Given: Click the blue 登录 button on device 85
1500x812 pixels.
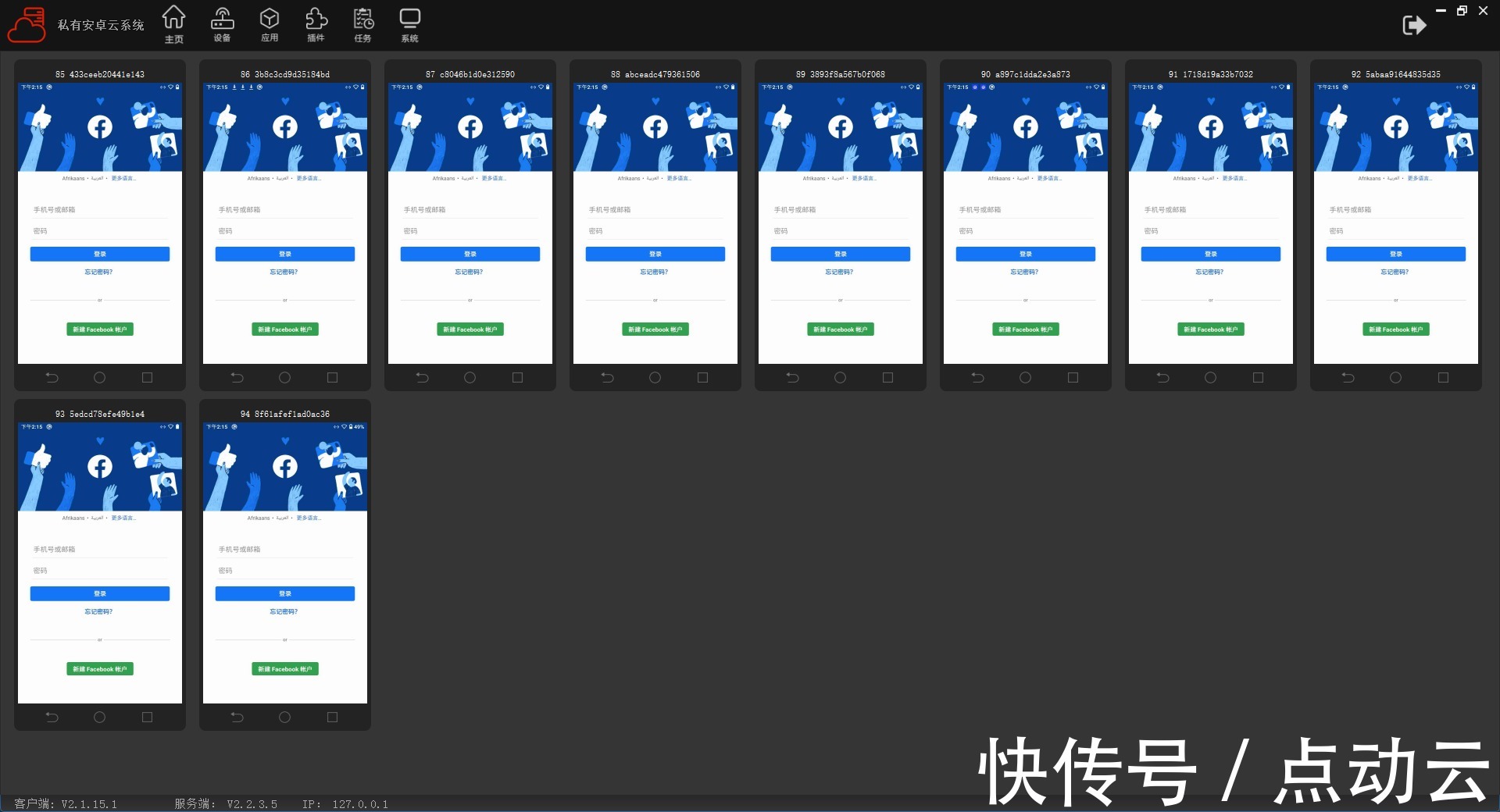Looking at the screenshot, I should click(x=100, y=254).
